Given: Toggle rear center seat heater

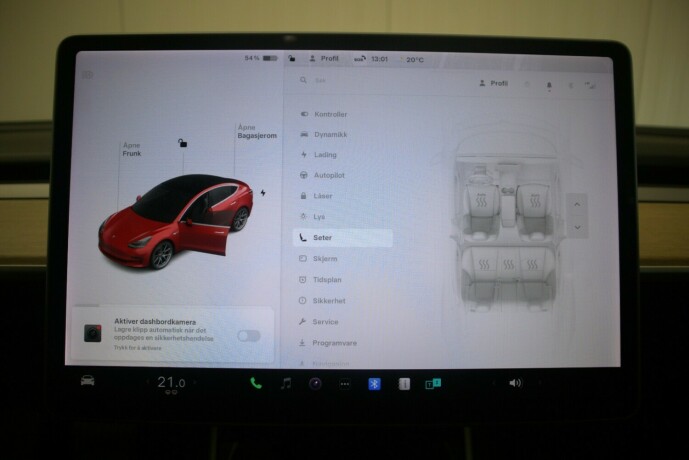Looking at the screenshot, I should (x=508, y=264).
